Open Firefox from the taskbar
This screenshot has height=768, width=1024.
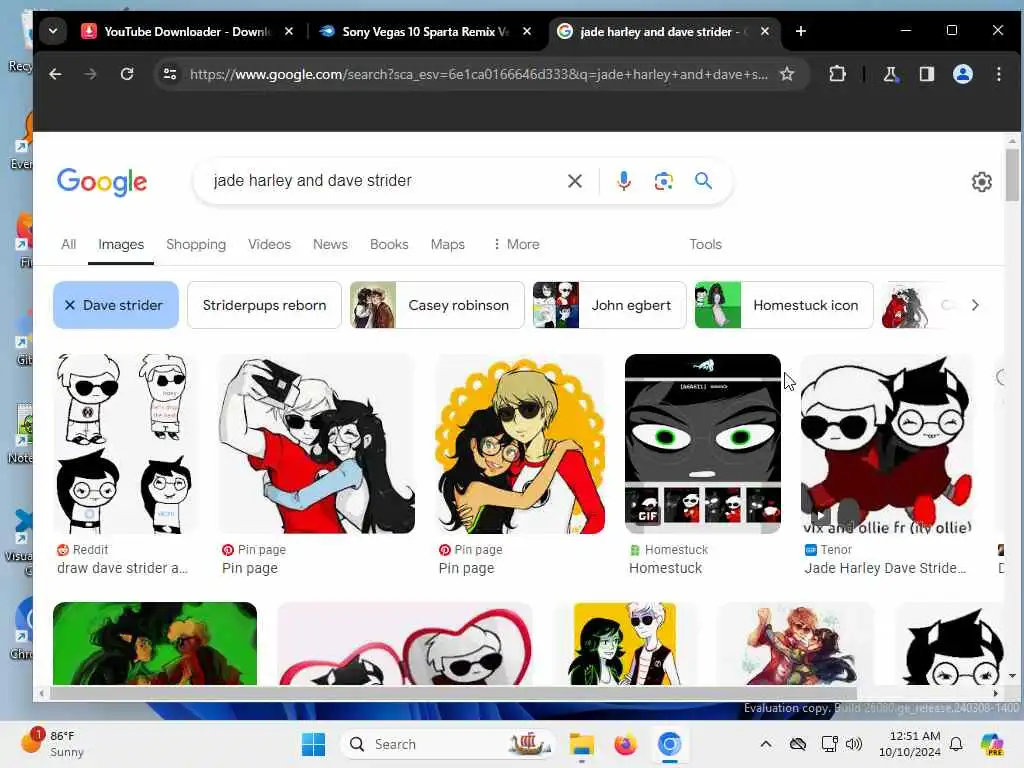point(625,744)
